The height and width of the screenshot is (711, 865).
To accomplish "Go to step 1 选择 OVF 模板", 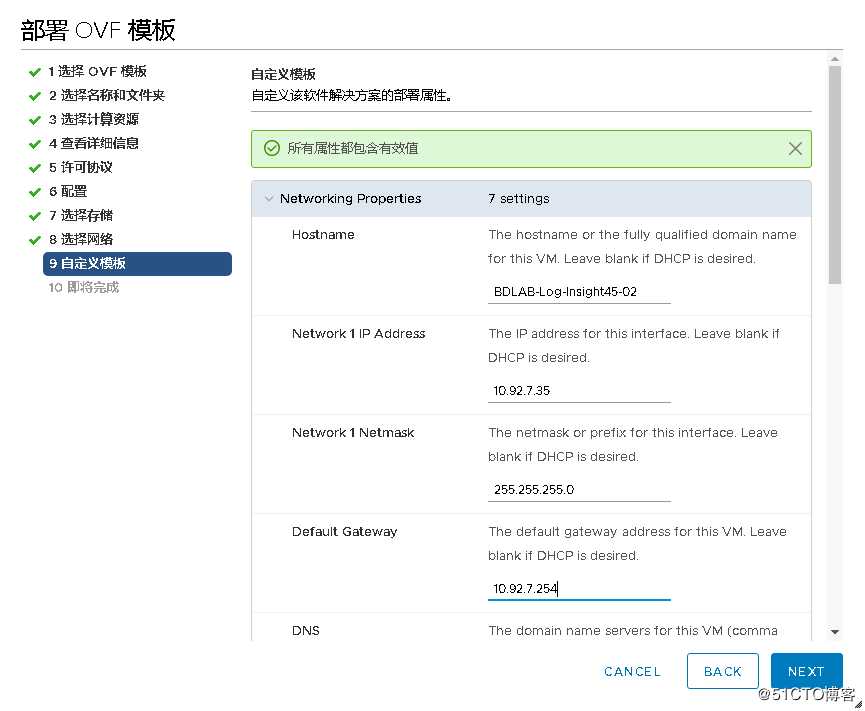I will (x=98, y=72).
